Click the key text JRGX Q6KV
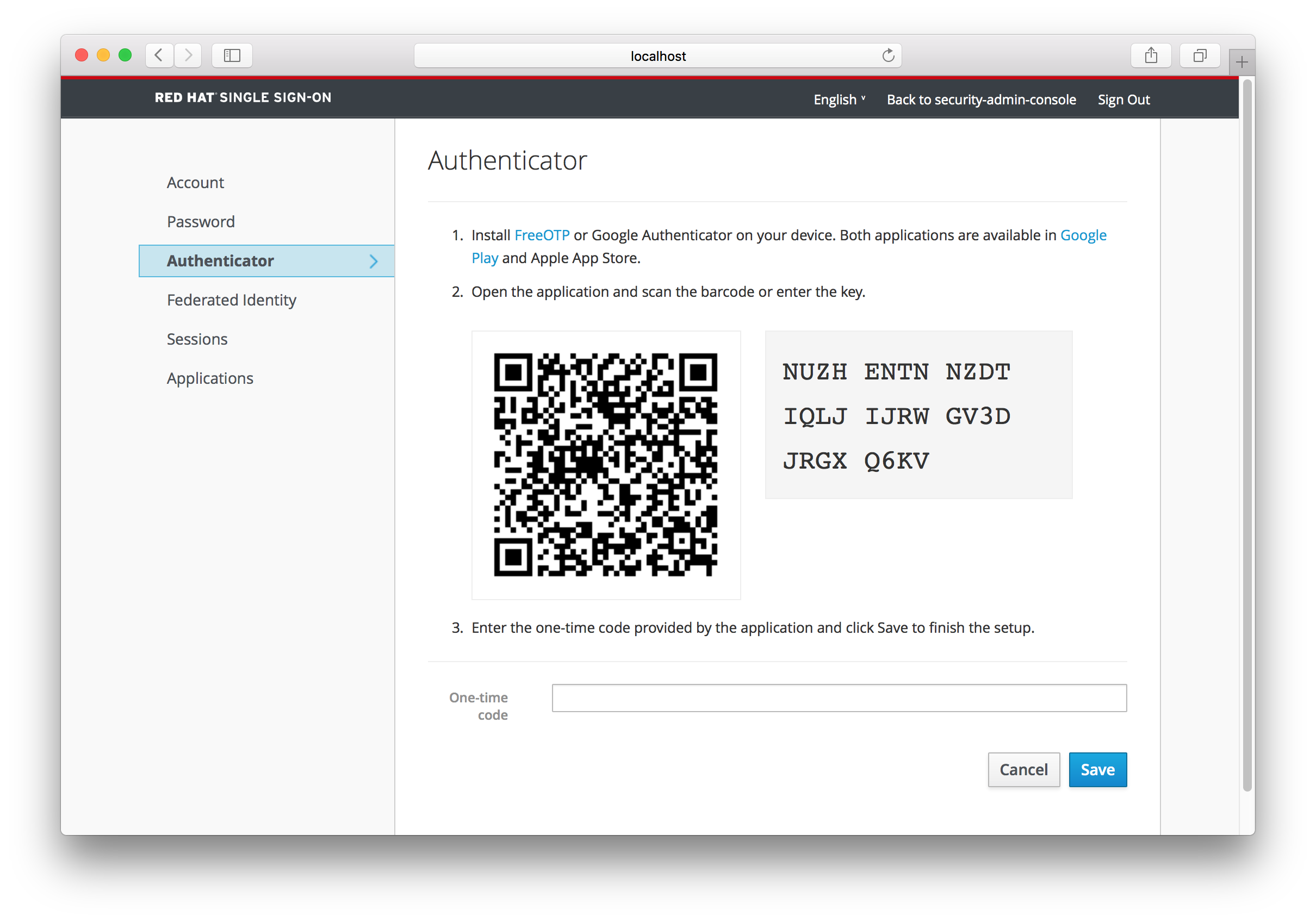1316x922 pixels. point(856,460)
